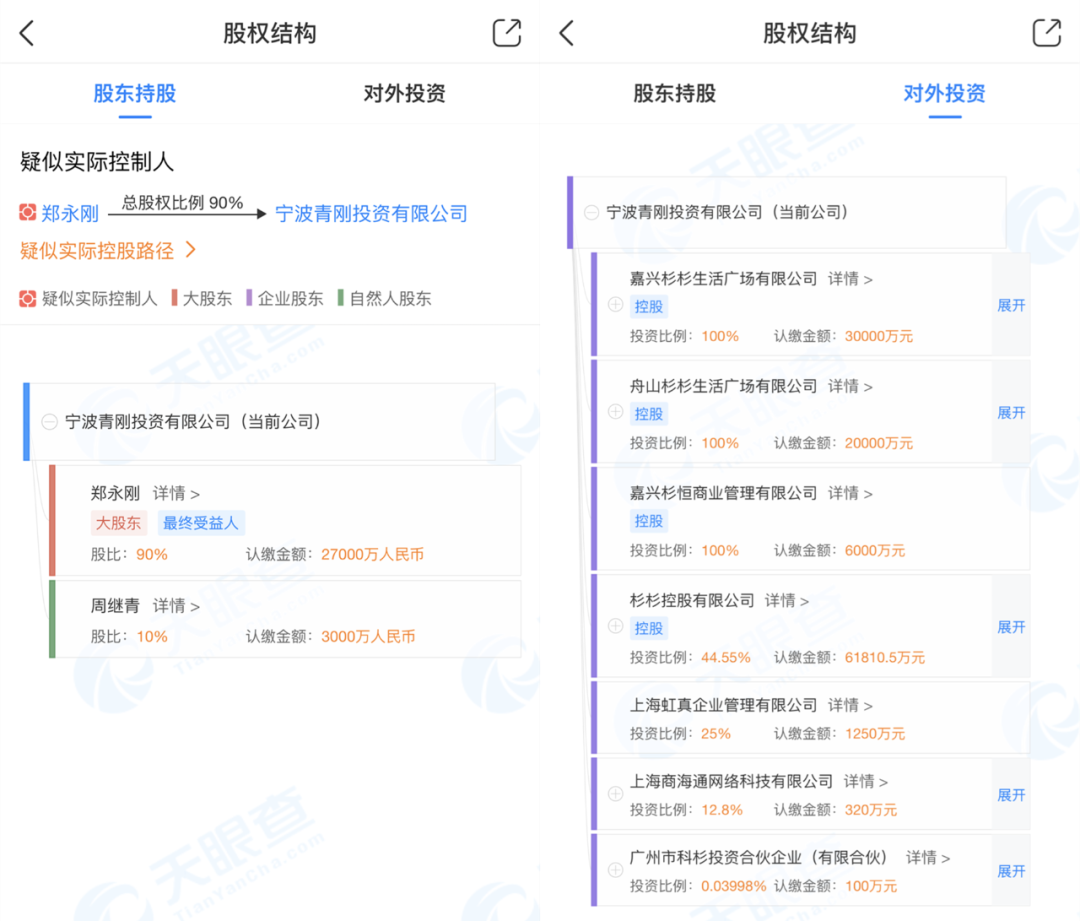The image size is (1080, 921).
Task: Expand 嘉兴杉杉生活广场有限公司 using 展开
Action: [x=1011, y=305]
